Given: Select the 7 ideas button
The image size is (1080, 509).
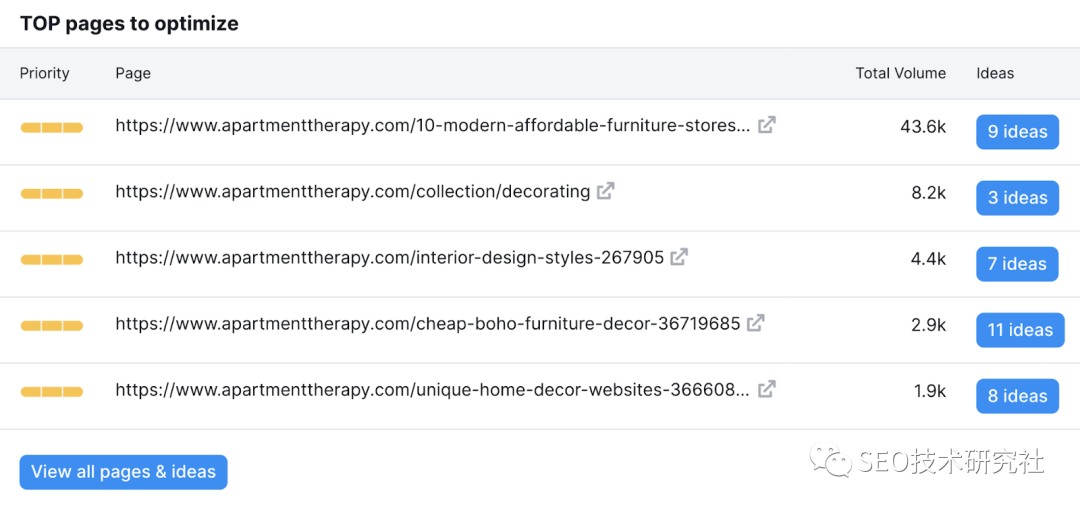Looking at the screenshot, I should pyautogui.click(x=1017, y=264).
